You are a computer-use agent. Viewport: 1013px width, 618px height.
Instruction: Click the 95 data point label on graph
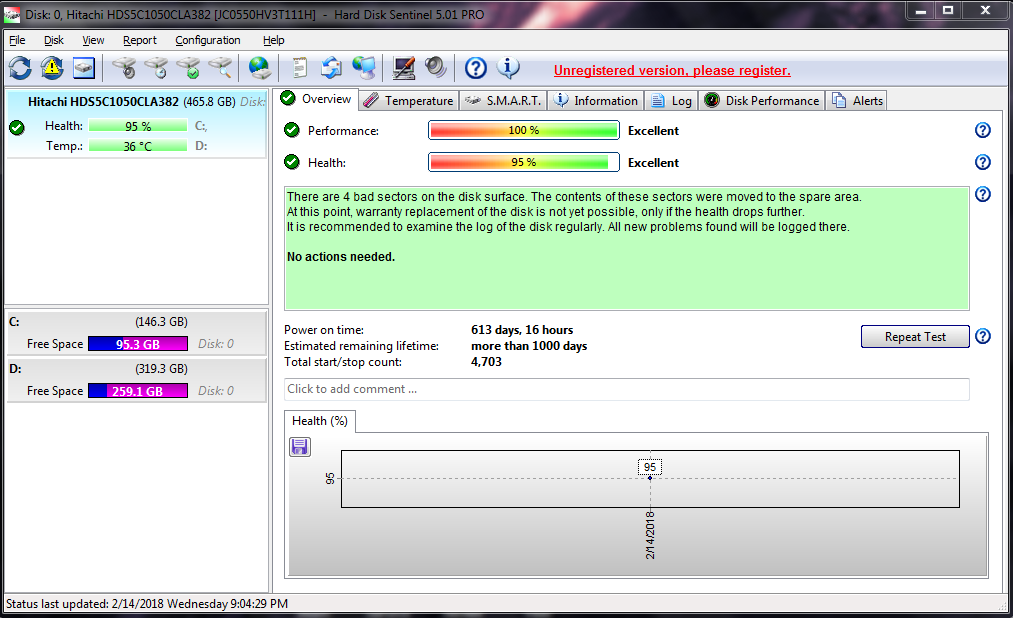coord(649,467)
